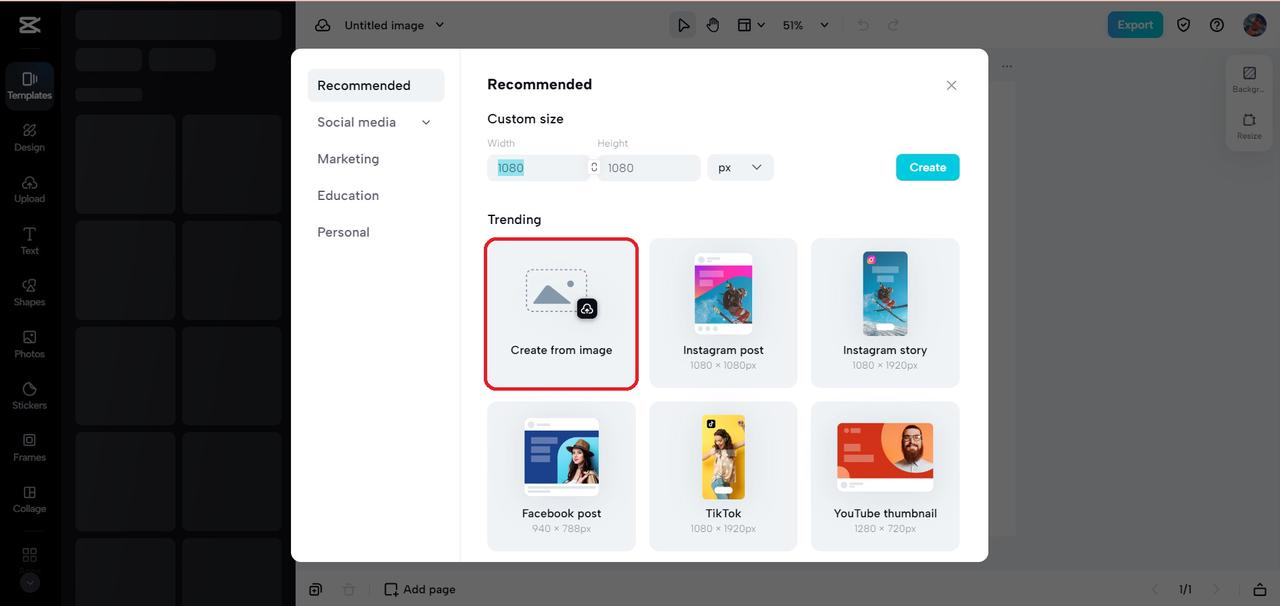
Task: Click the three-dot more options on canvas
Action: coord(1007,66)
